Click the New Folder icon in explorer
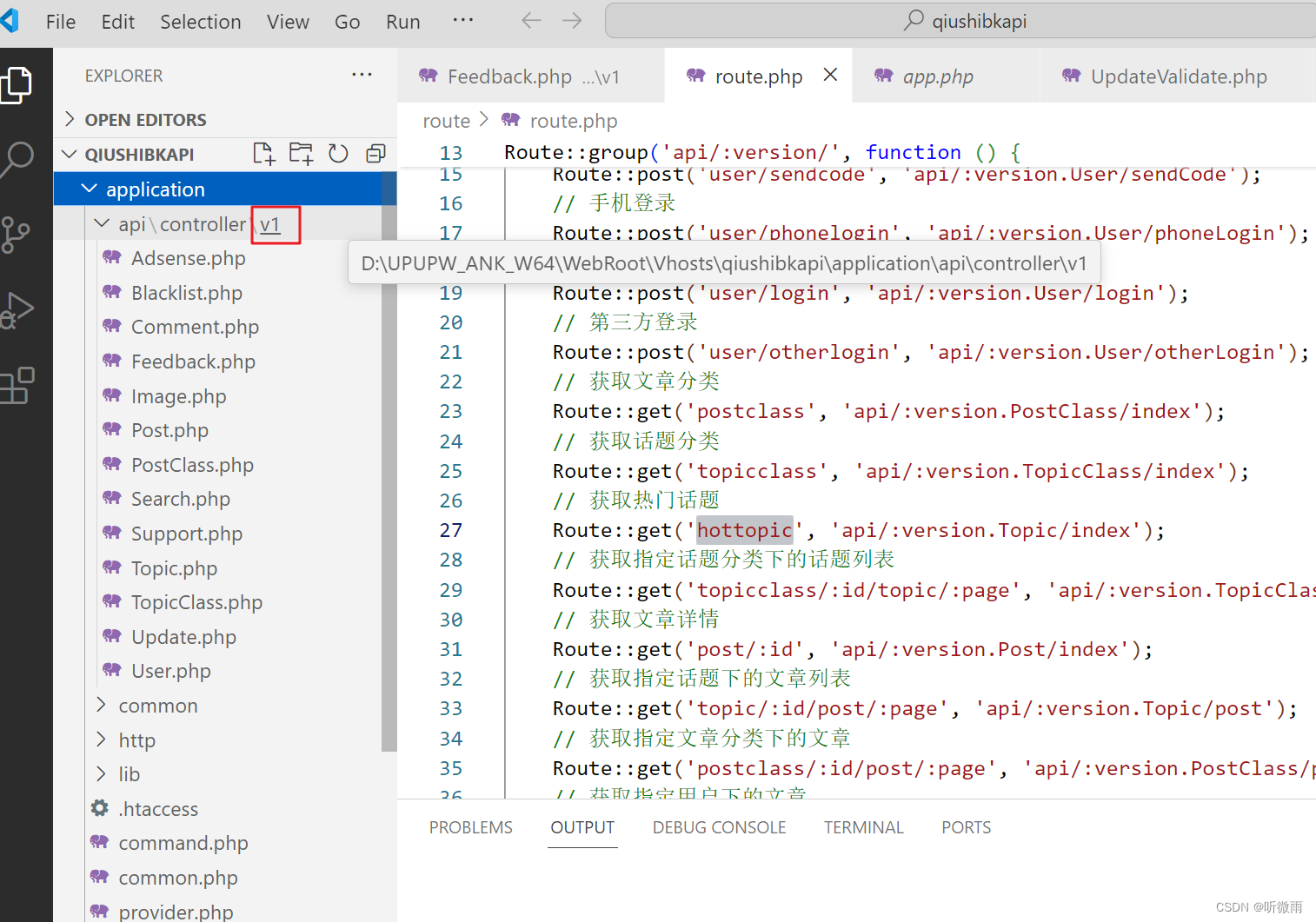Screen dimensions: 1316x922 pos(301,154)
